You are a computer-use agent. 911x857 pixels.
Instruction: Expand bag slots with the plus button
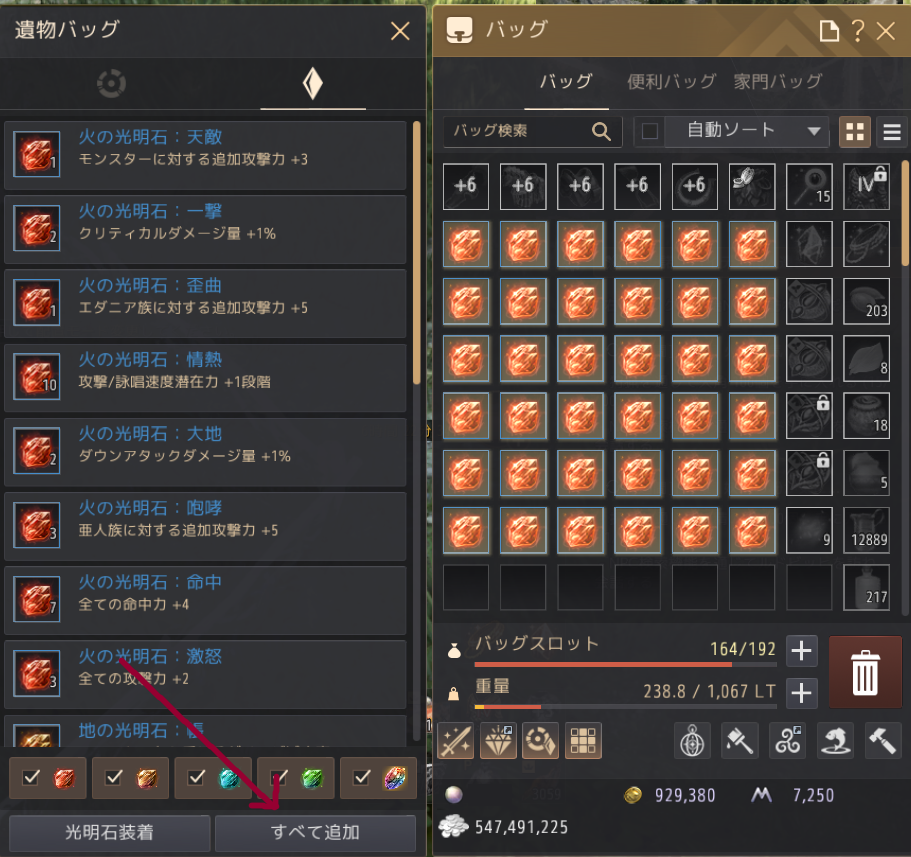(x=802, y=650)
